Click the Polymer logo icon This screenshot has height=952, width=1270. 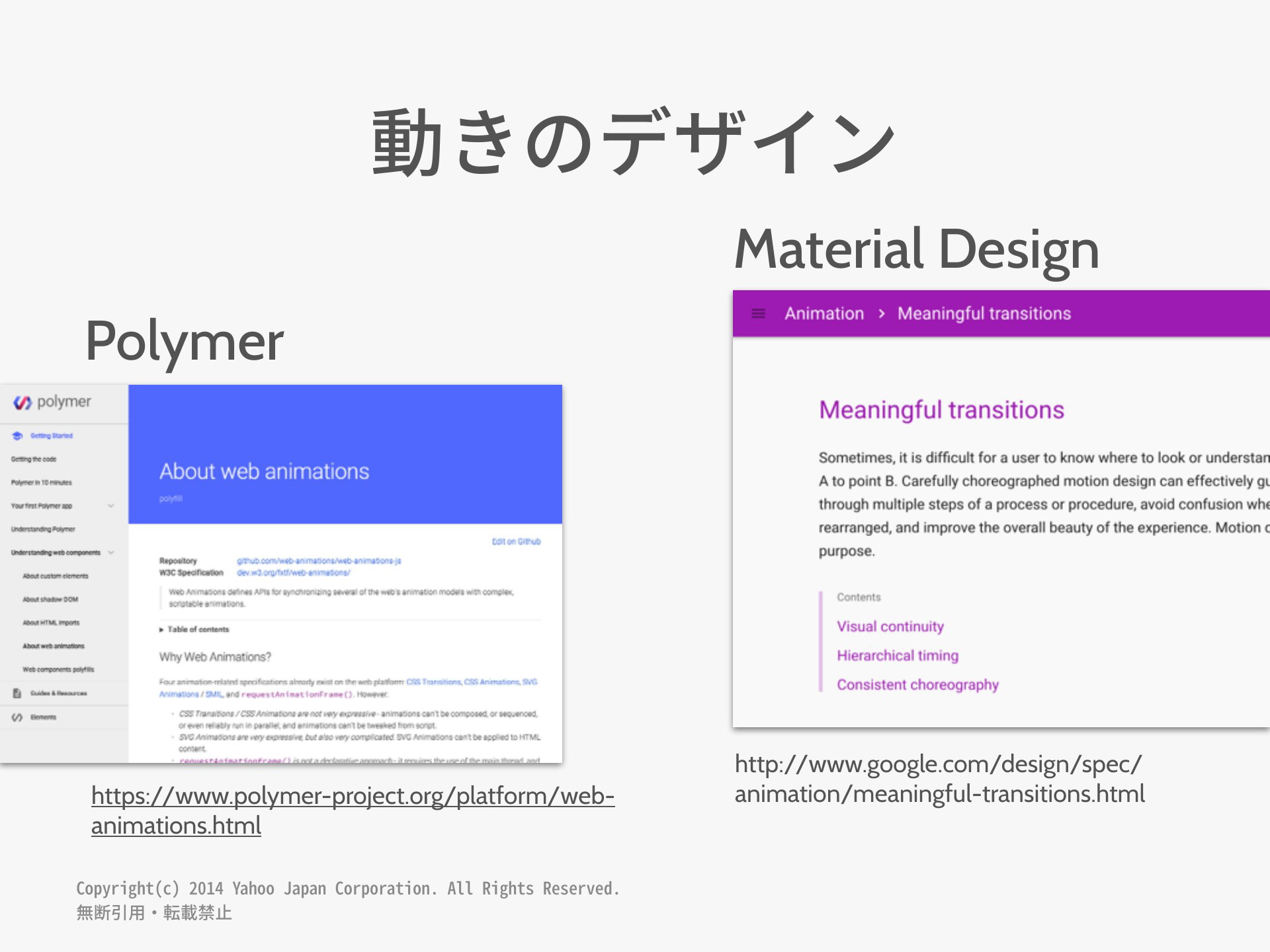pos(22,402)
